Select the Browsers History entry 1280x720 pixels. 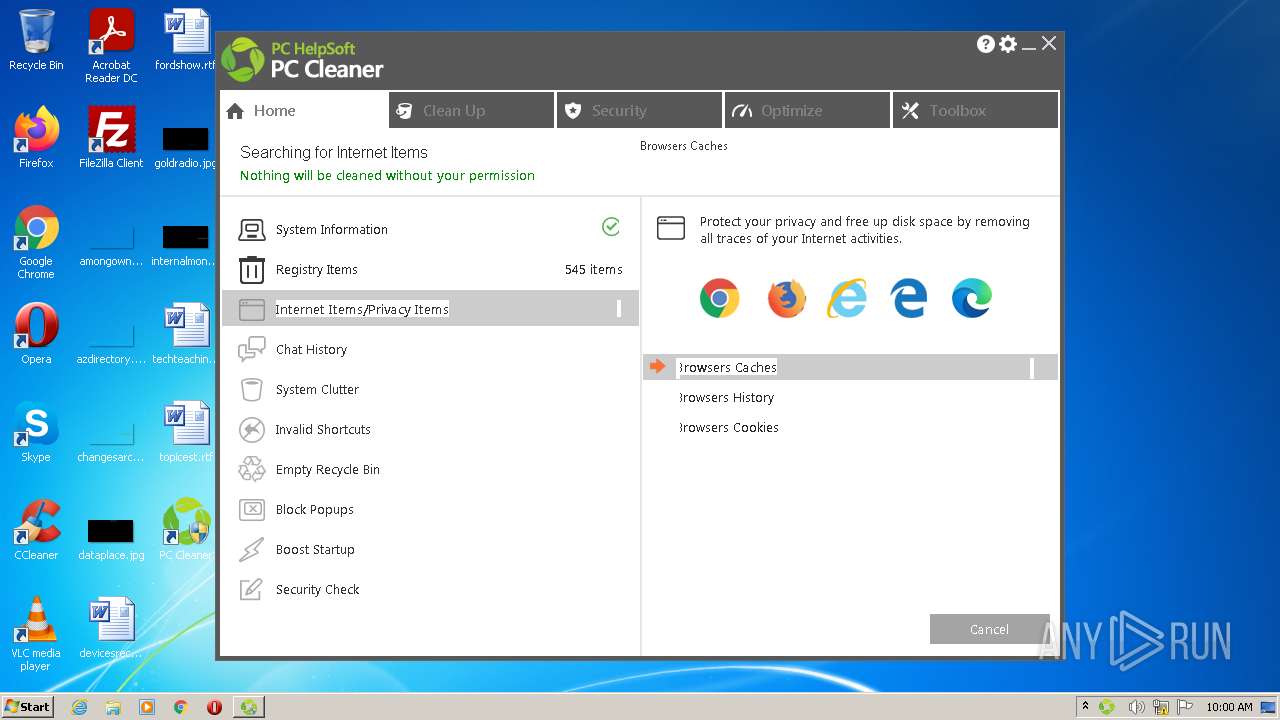pos(726,398)
